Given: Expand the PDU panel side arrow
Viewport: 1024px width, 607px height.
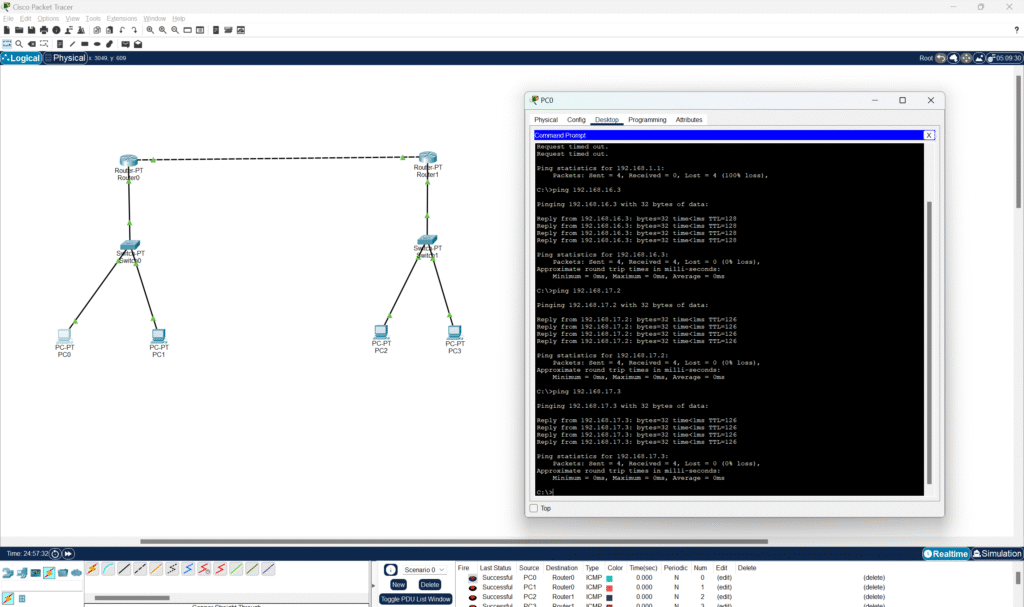Looking at the screenshot, I should tap(374, 585).
